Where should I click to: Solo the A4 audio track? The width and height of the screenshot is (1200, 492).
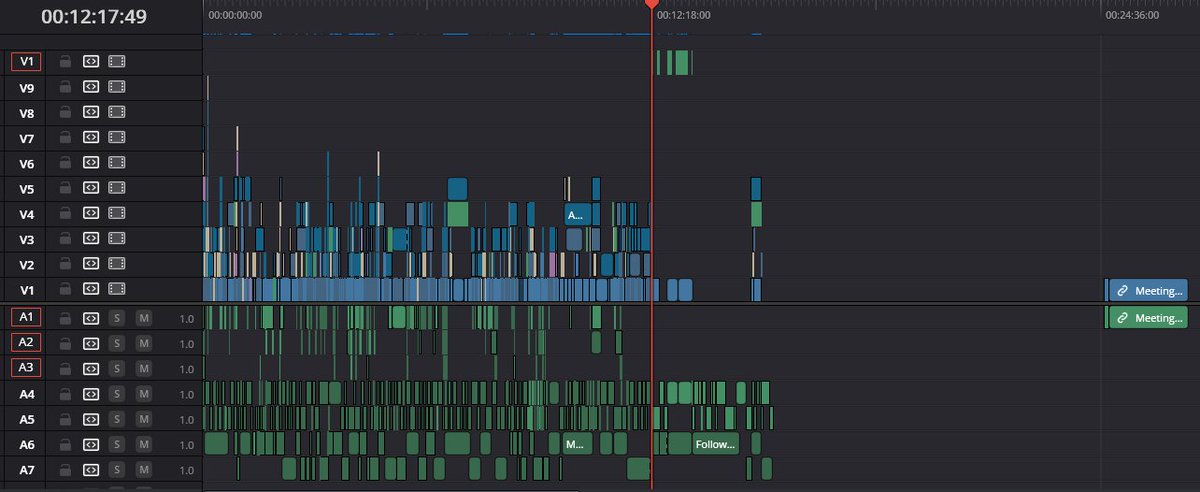[x=116, y=394]
